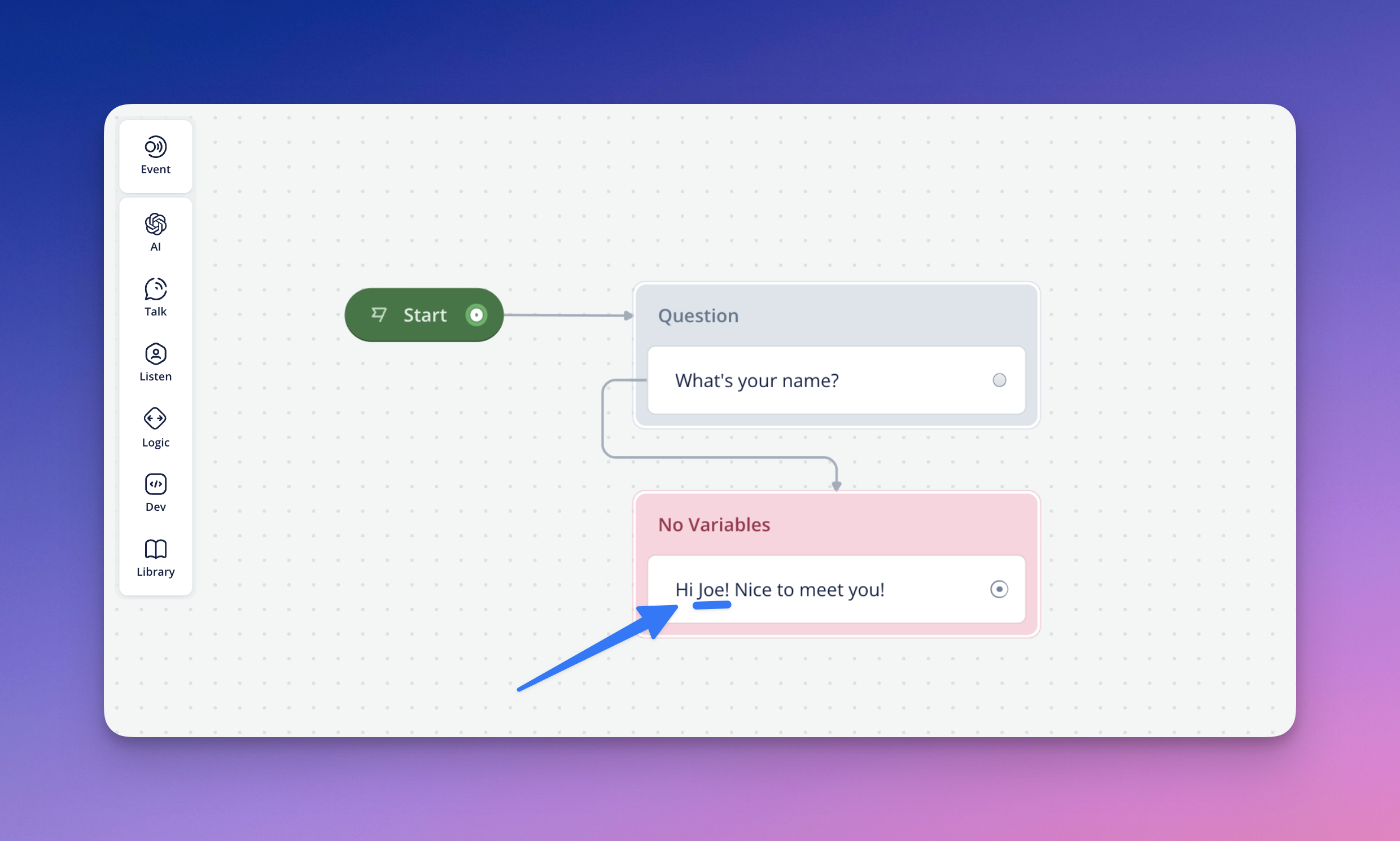Click the "What's your name?" step text
Screen dimensions: 1400x841
(x=756, y=381)
